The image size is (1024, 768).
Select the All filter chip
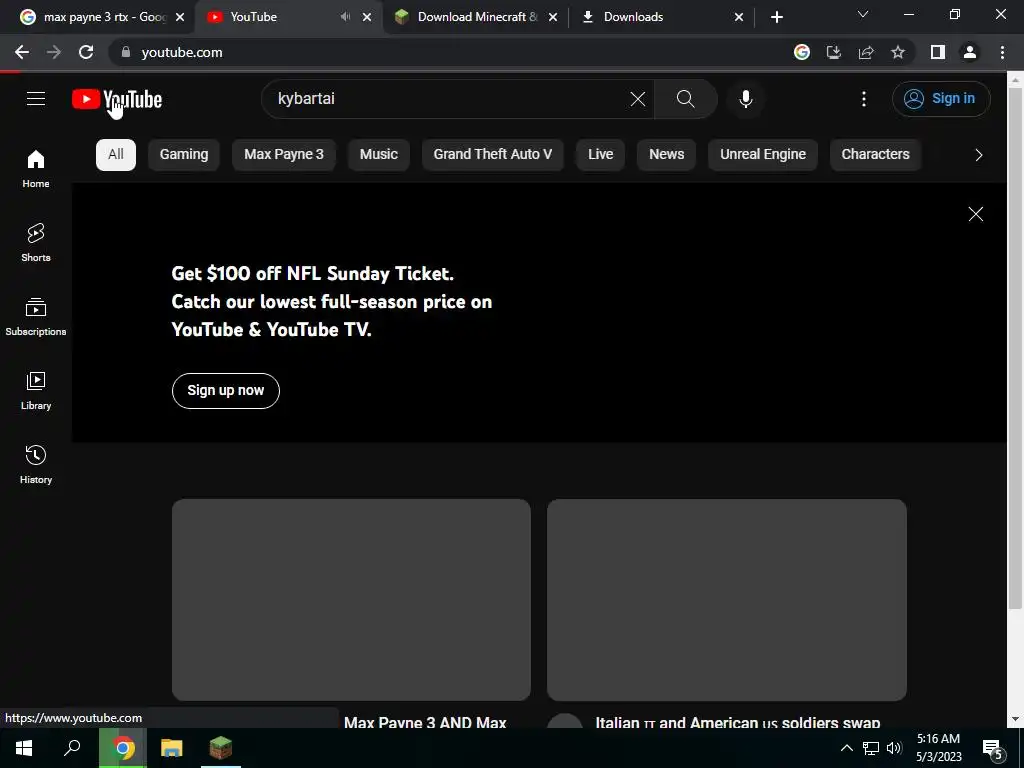coord(116,155)
